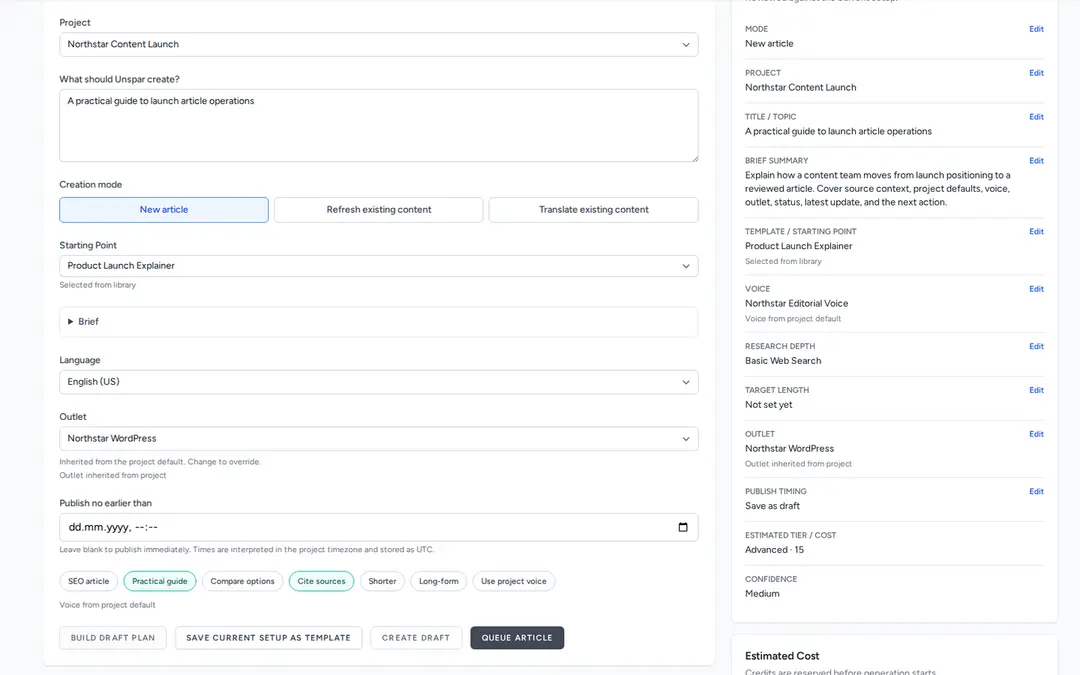
Task: Click the 'Advanced · 15' estimated tier value
Action: [774, 550]
